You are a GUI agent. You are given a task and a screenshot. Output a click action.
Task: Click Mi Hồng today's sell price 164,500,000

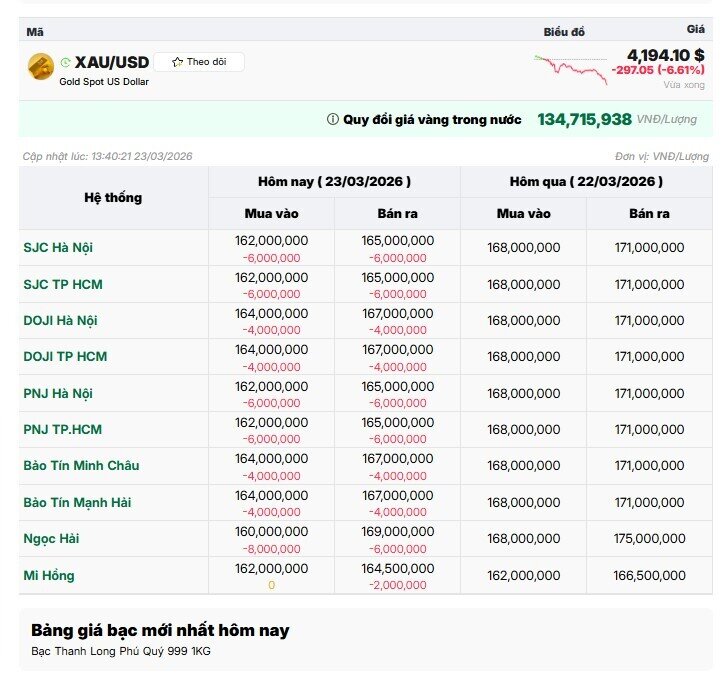pos(397,569)
